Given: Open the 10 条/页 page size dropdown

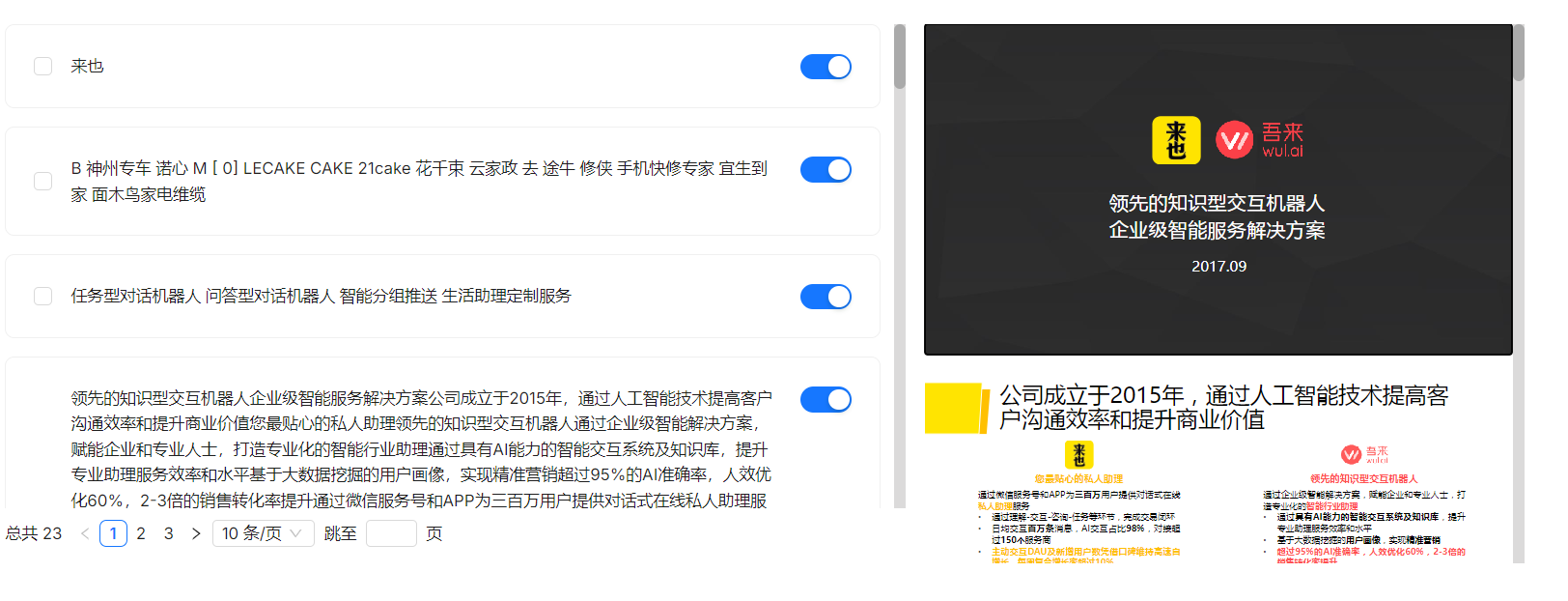Looking at the screenshot, I should pyautogui.click(x=263, y=533).
